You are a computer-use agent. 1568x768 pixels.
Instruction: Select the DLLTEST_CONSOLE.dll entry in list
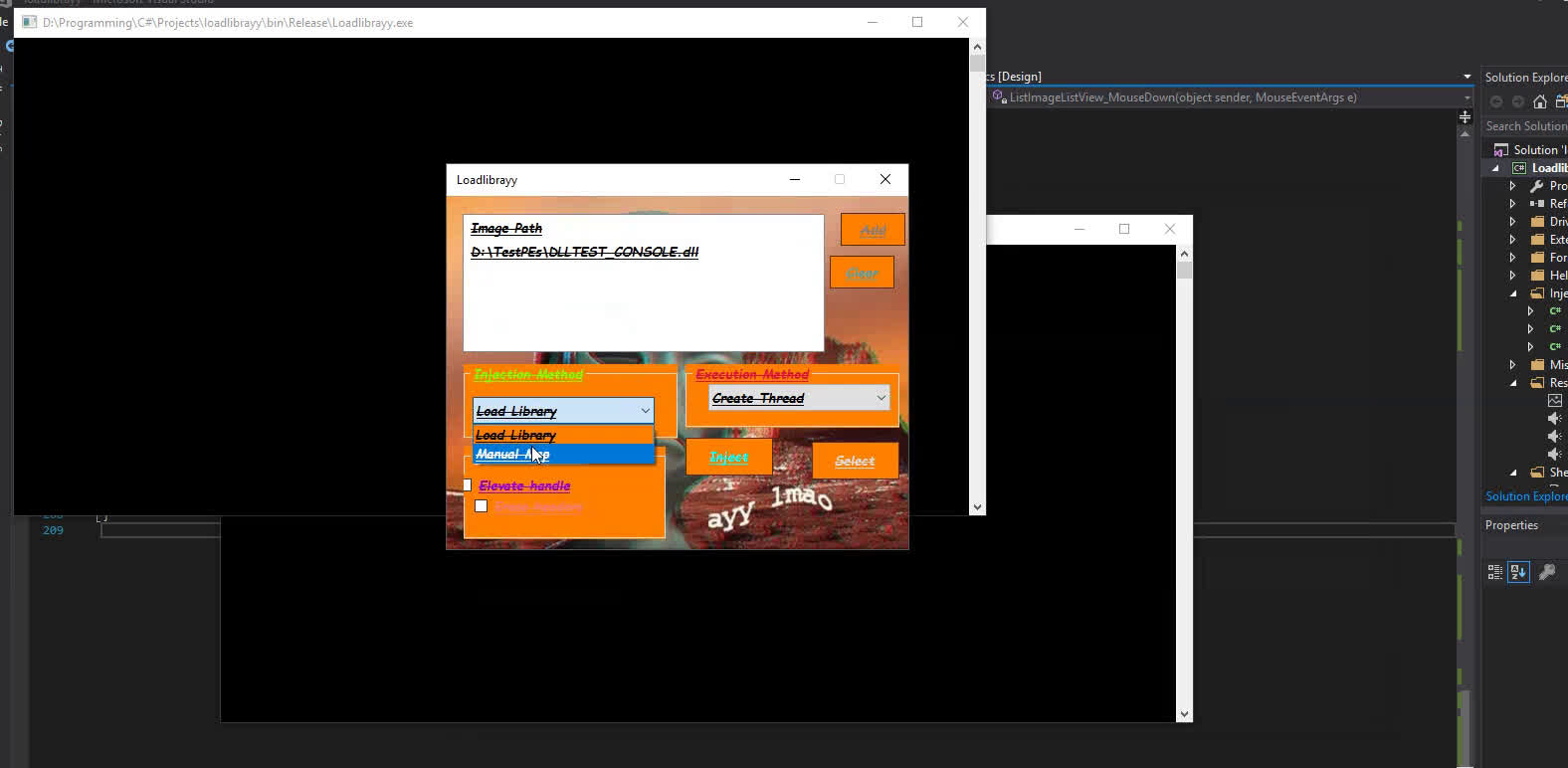[x=585, y=253]
